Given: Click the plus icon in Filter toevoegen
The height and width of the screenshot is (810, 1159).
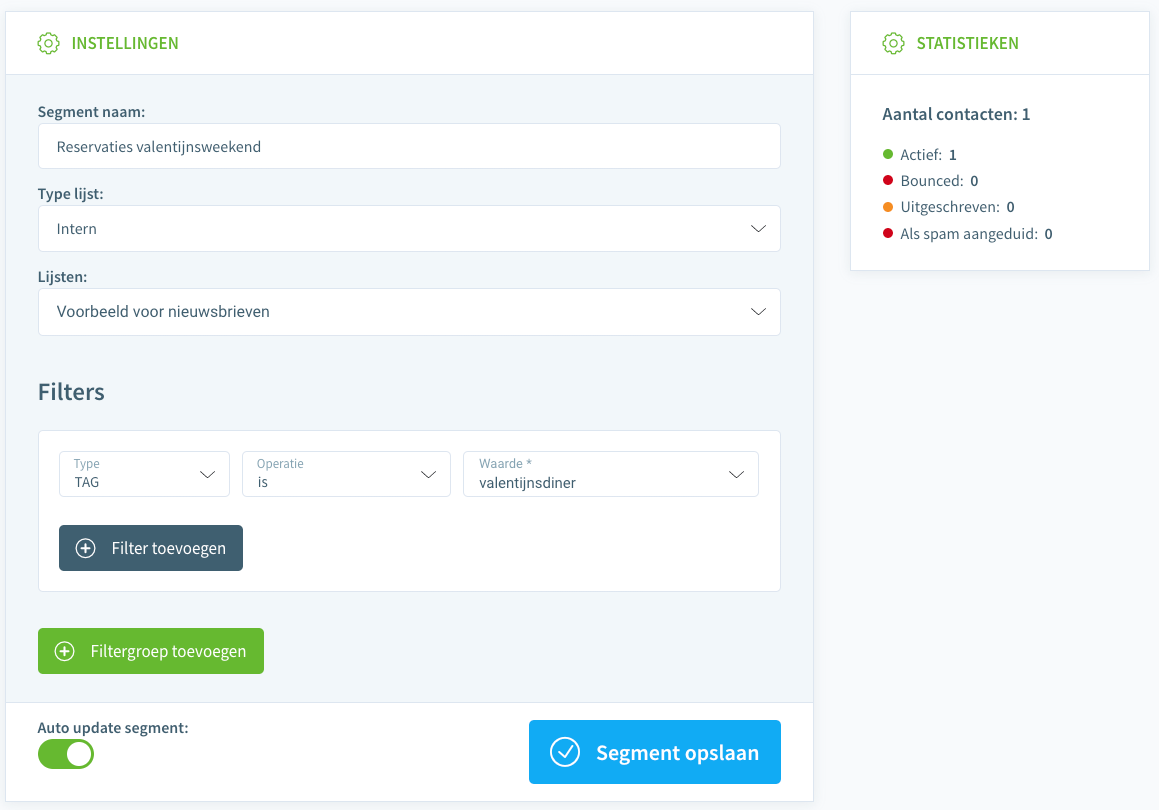Looking at the screenshot, I should 86,548.
